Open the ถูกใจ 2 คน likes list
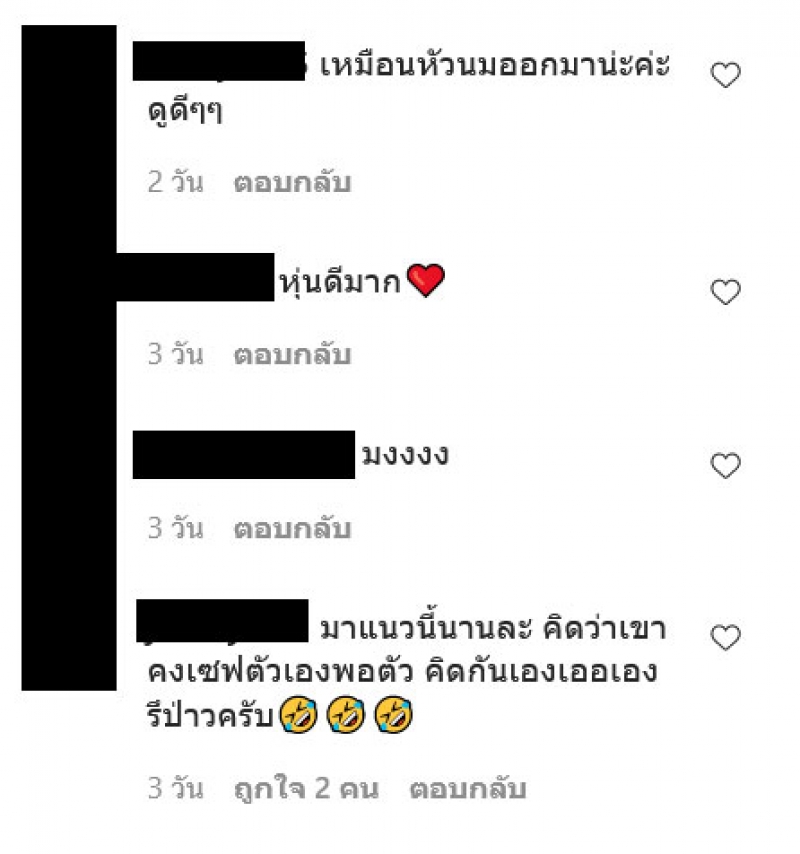 pos(306,789)
